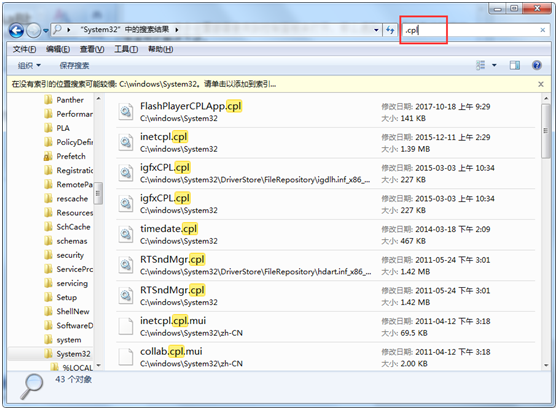Image resolution: width=558 pixels, height=410 pixels.
Task: Select inetcpl.cpl.mui result name
Action: [173, 321]
